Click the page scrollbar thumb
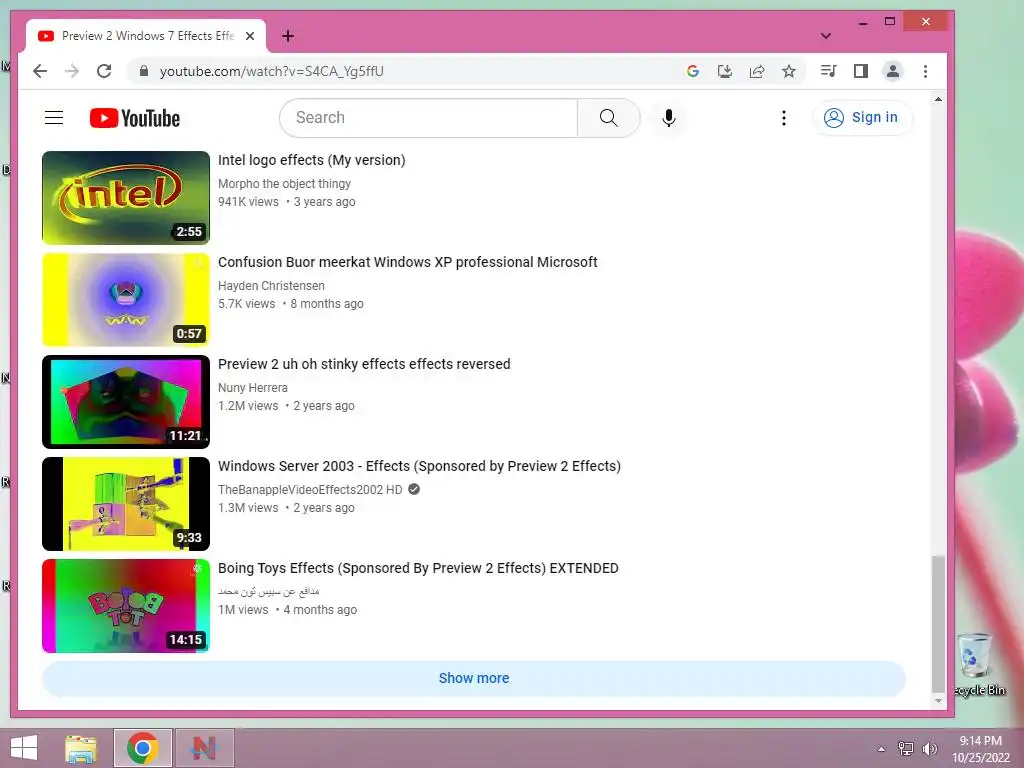Viewport: 1024px width, 768px height. coord(938,623)
